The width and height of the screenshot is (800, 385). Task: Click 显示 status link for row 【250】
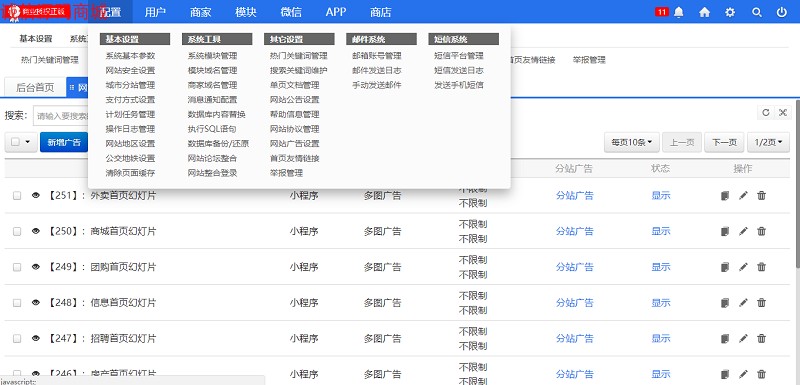point(661,231)
